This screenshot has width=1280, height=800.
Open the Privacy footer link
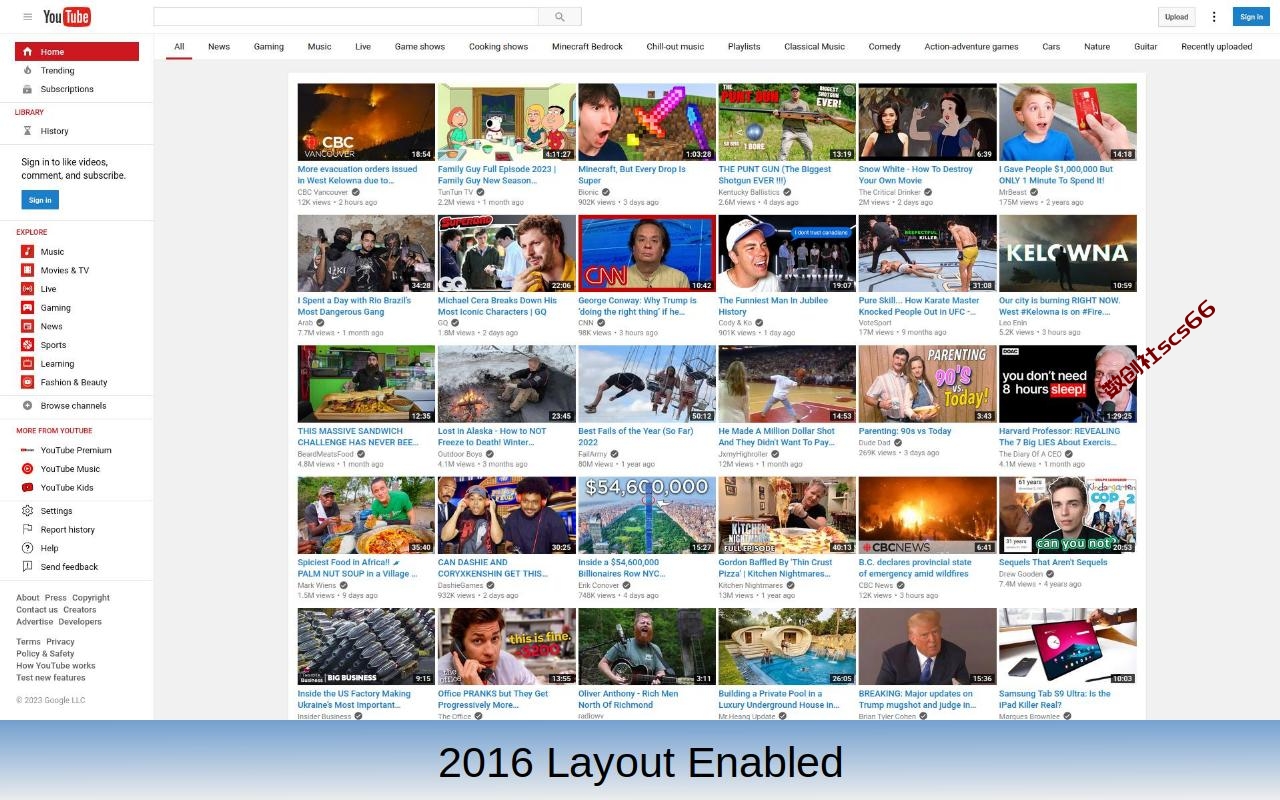[x=60, y=642]
